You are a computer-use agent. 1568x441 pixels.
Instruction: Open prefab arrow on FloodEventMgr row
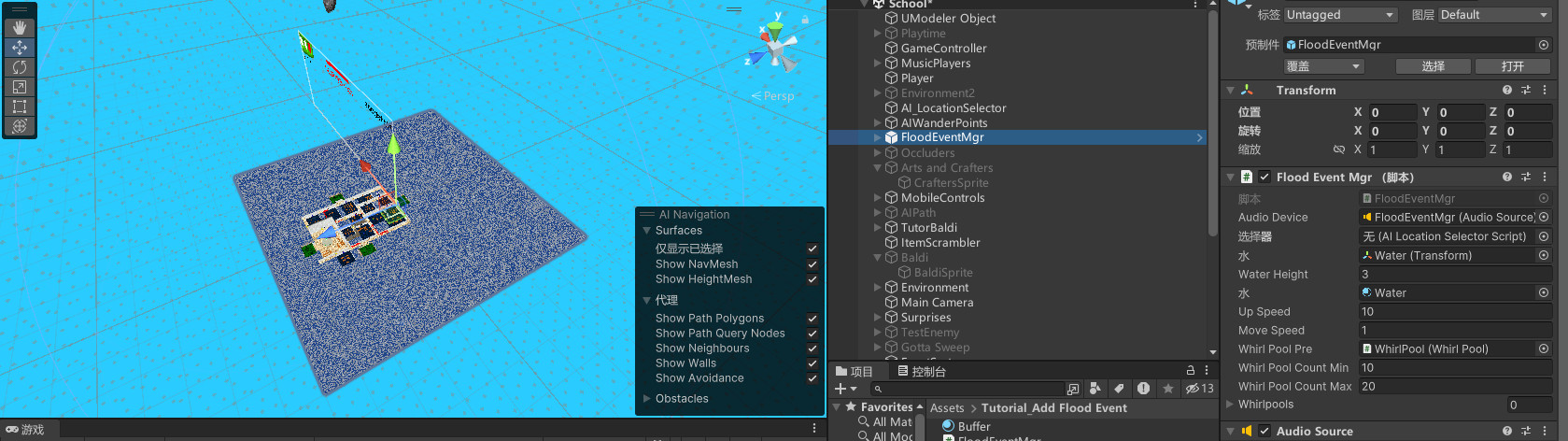[x=1199, y=137]
